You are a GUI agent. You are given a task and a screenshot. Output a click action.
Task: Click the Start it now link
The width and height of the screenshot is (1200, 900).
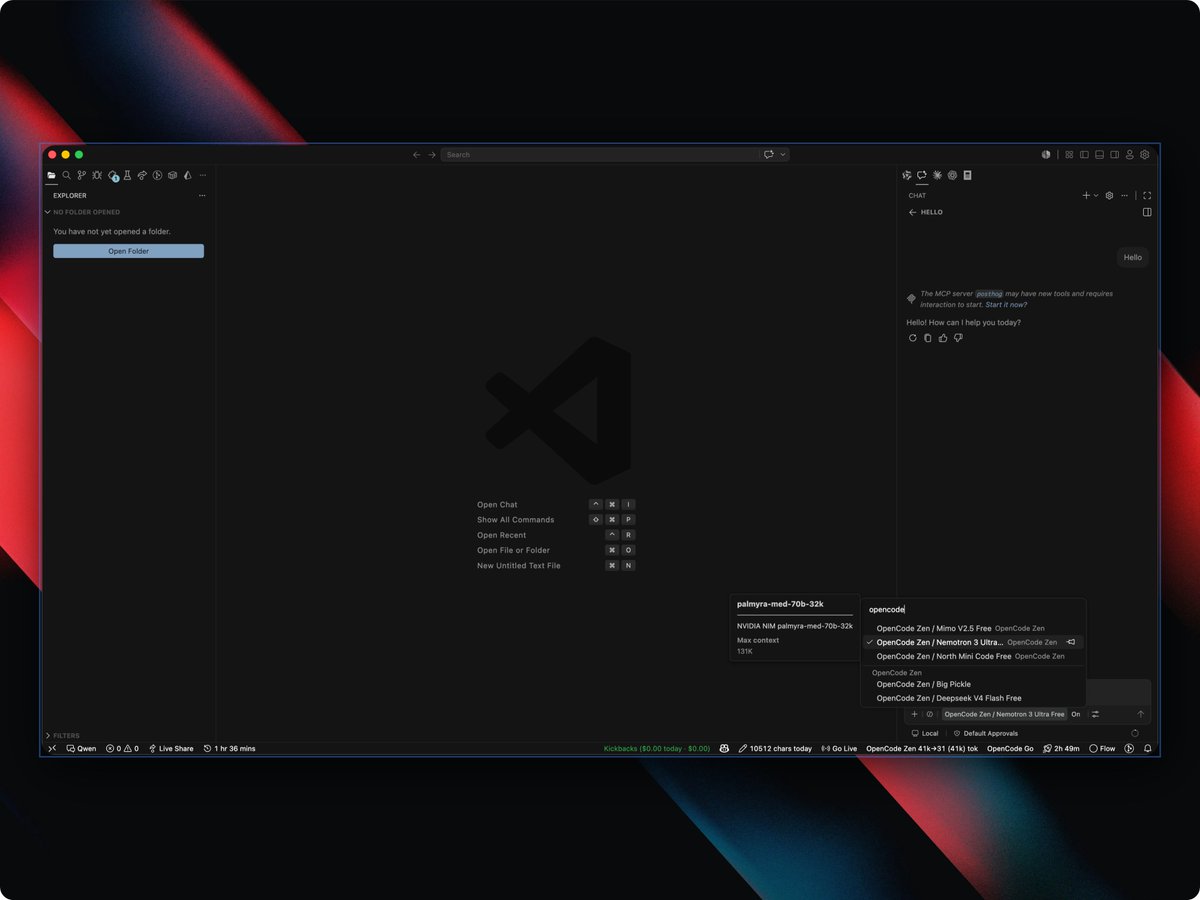coord(1005,304)
